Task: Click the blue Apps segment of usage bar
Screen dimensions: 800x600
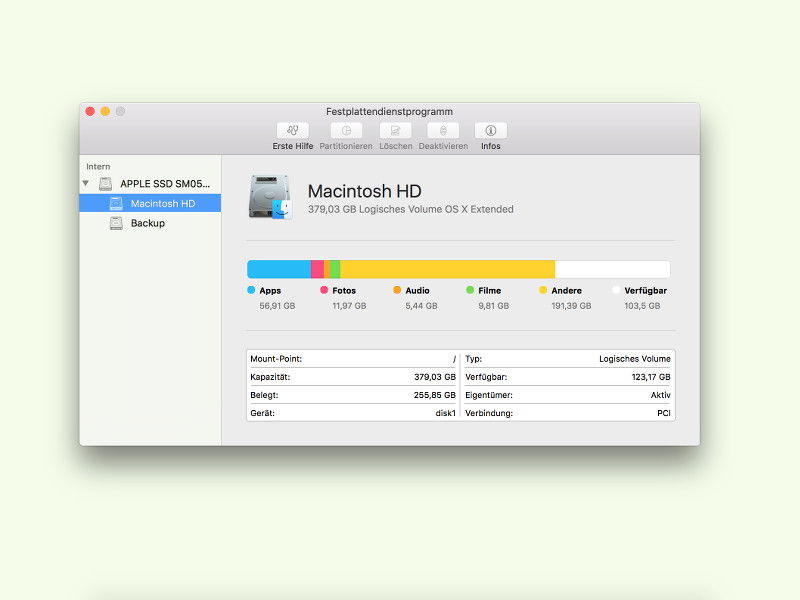Action: click(x=279, y=269)
